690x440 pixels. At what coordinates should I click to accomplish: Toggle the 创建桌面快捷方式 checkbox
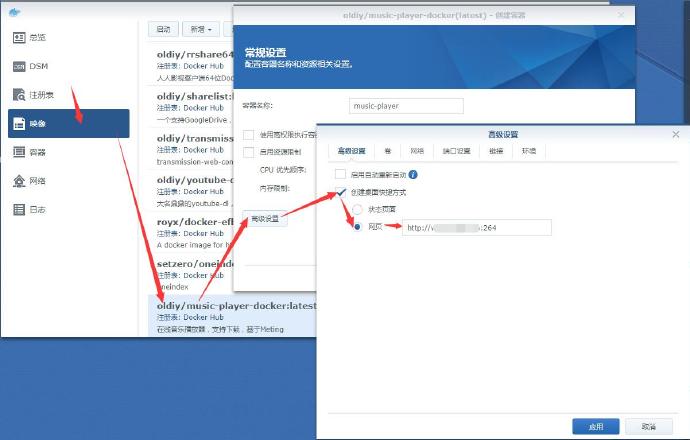coord(341,192)
